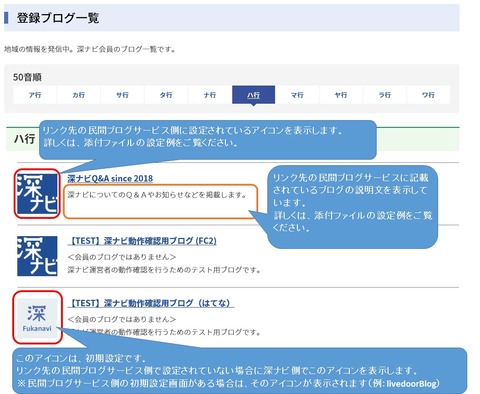Click the 登録ブログ一覧 heading

click(x=58, y=18)
